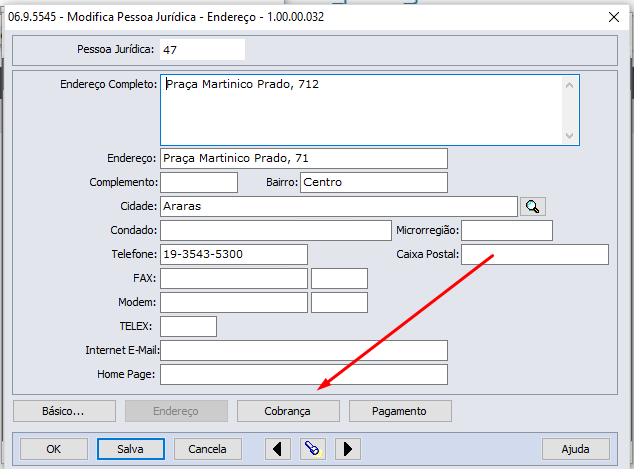Confirm with the OK button
Viewport: 634px width, 469px height.
[x=54, y=449]
